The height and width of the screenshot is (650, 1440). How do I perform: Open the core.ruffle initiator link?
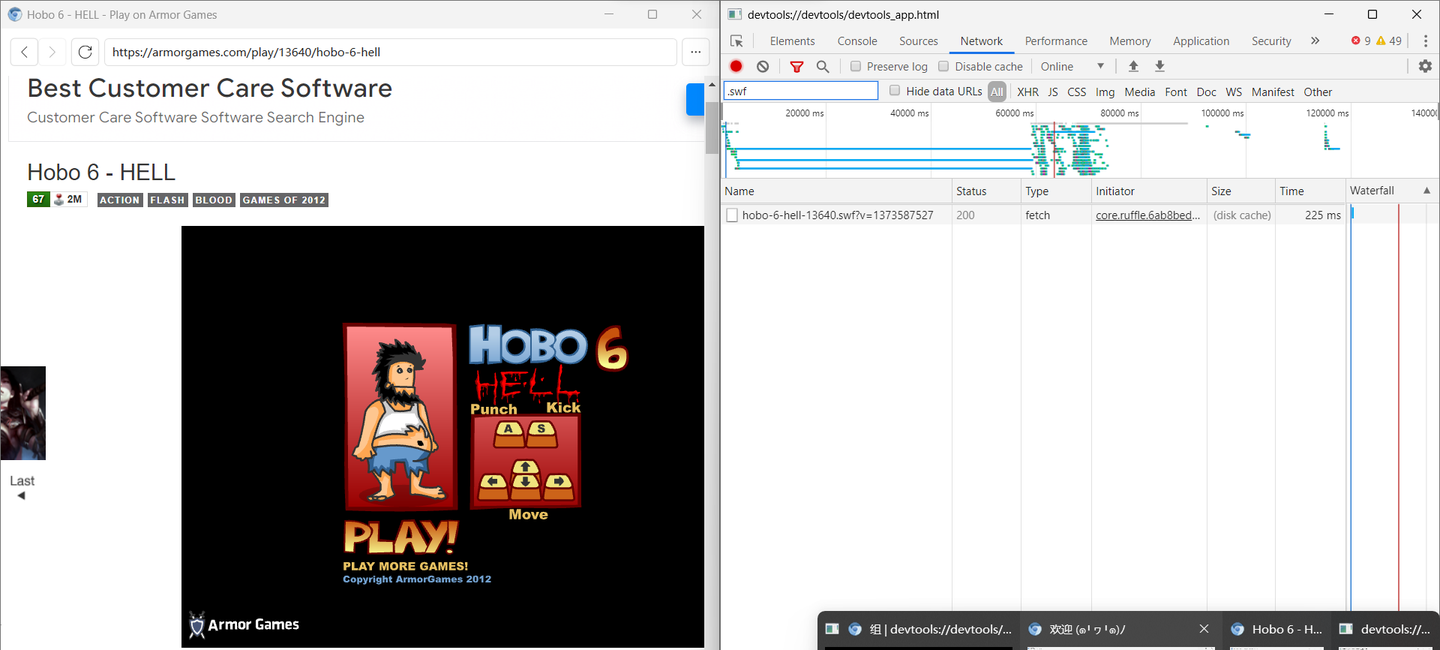pos(1147,215)
